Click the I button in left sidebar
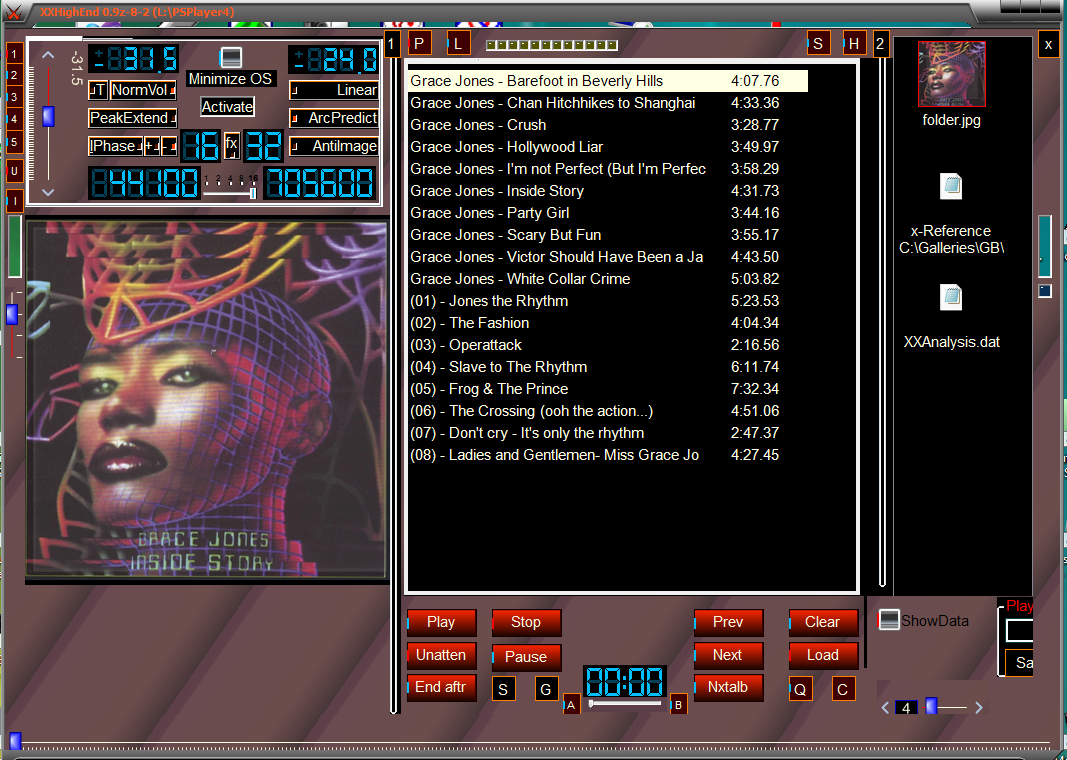The height and width of the screenshot is (760, 1067). click(14, 201)
